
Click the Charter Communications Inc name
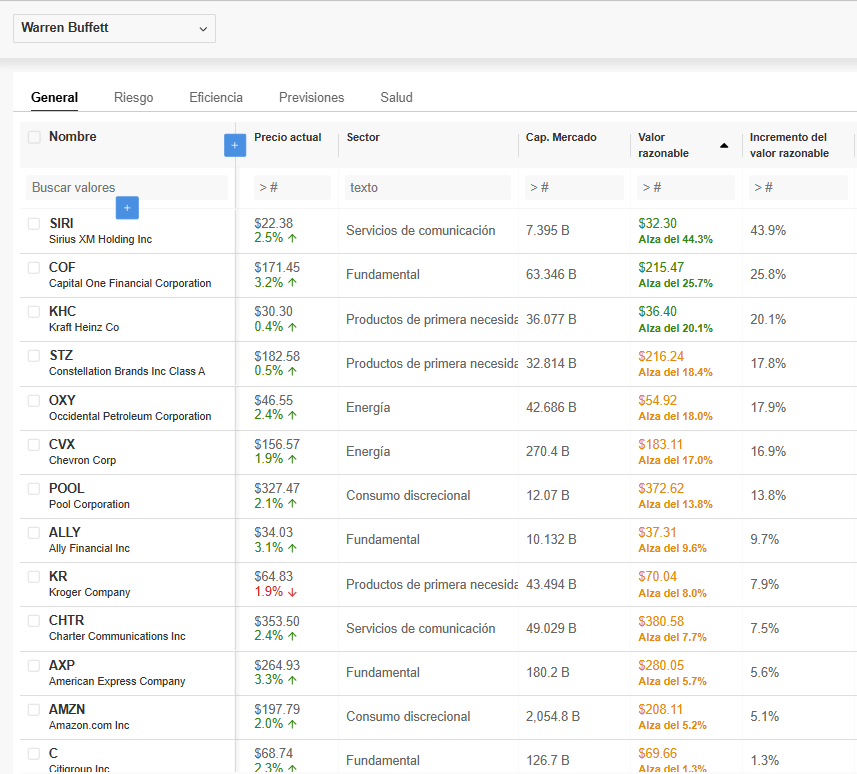click(x=117, y=637)
